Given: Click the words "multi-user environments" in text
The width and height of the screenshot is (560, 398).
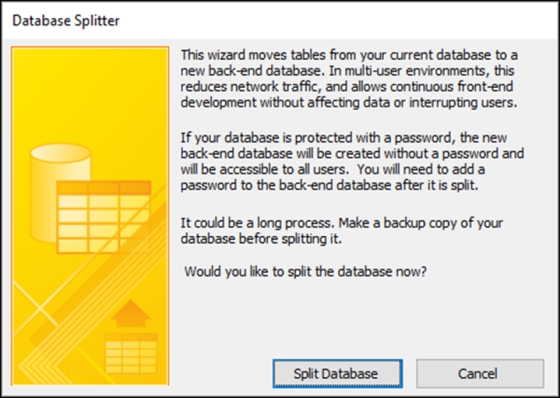Looking at the screenshot, I should (x=416, y=71).
